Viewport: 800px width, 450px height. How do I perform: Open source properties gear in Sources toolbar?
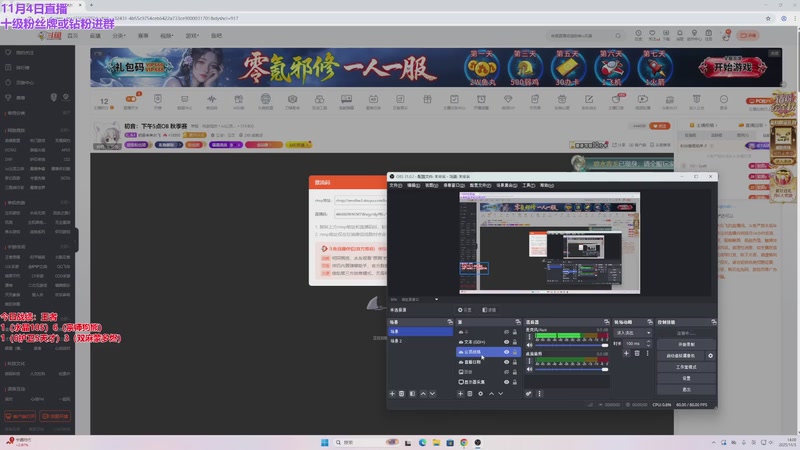tap(481, 394)
